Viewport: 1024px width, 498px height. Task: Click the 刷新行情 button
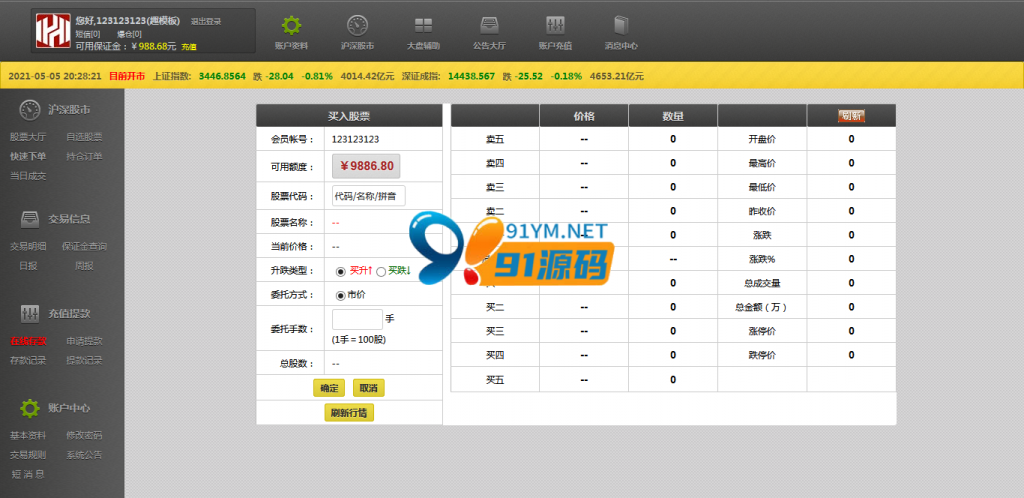pos(349,412)
